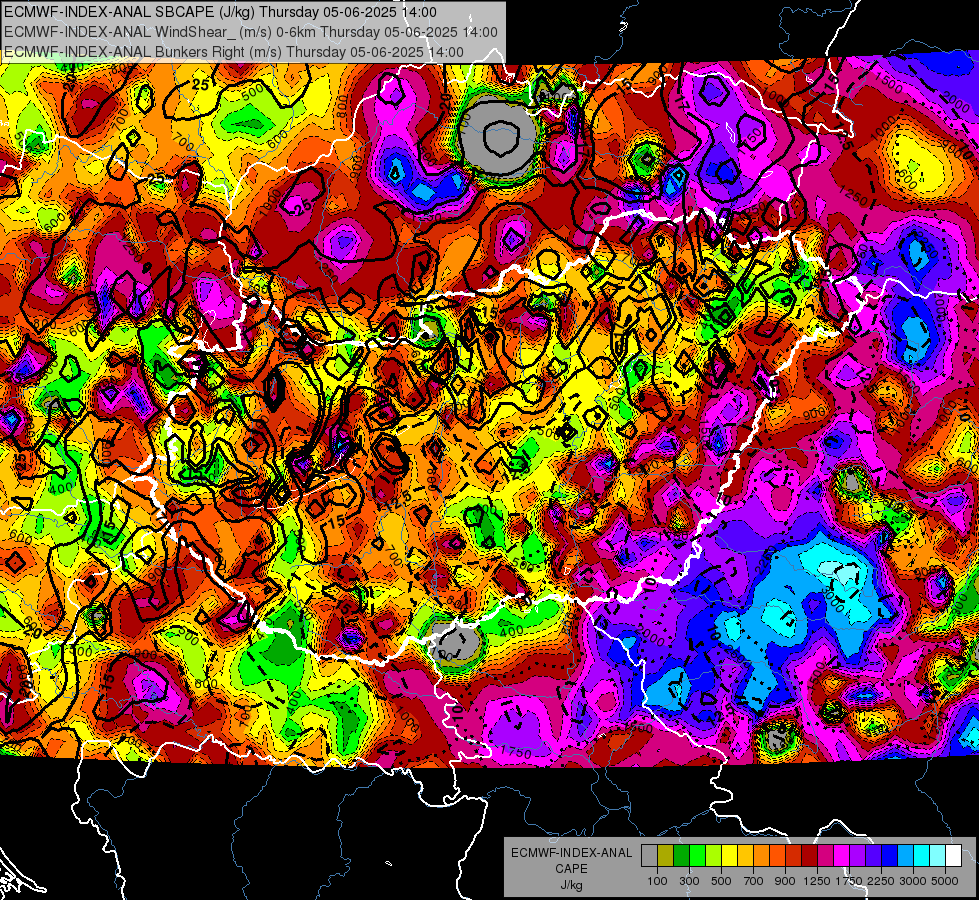Select the Bunkers Right (m/s) title line
Screen dimensions: 979x900
(234, 52)
